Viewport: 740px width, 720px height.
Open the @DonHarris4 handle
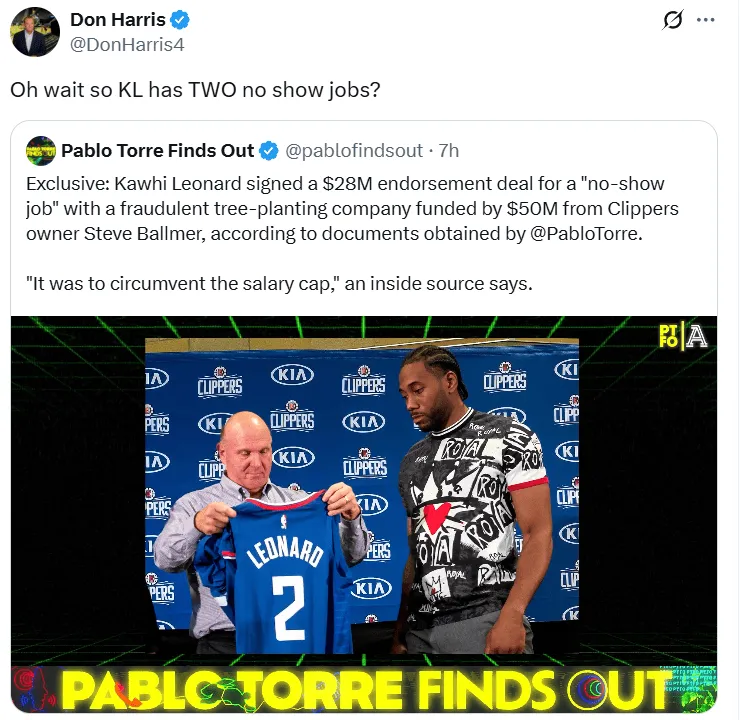coord(127,45)
